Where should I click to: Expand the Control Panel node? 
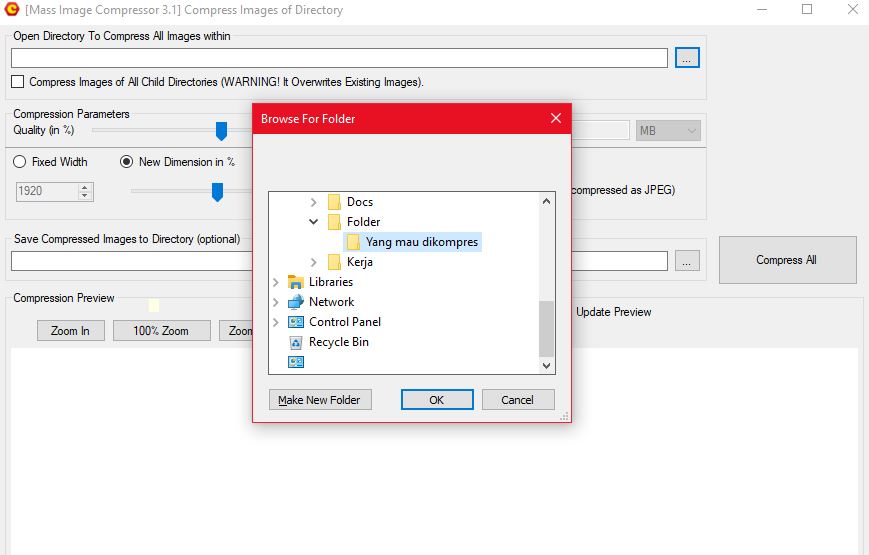275,322
